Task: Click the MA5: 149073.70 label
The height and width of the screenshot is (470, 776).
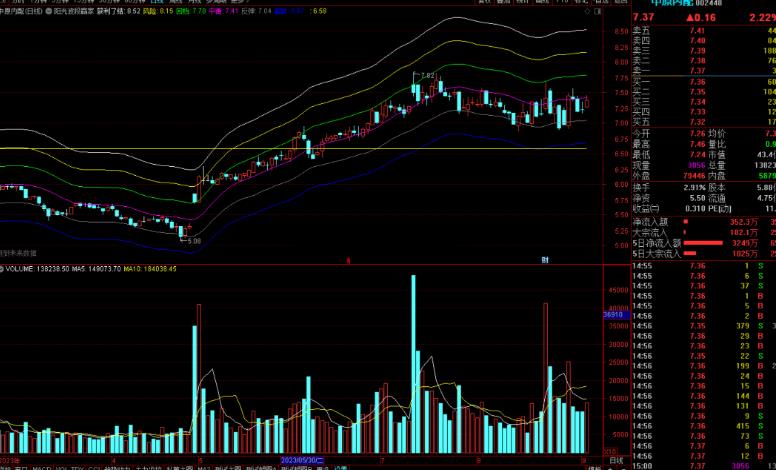Action: tap(97, 269)
